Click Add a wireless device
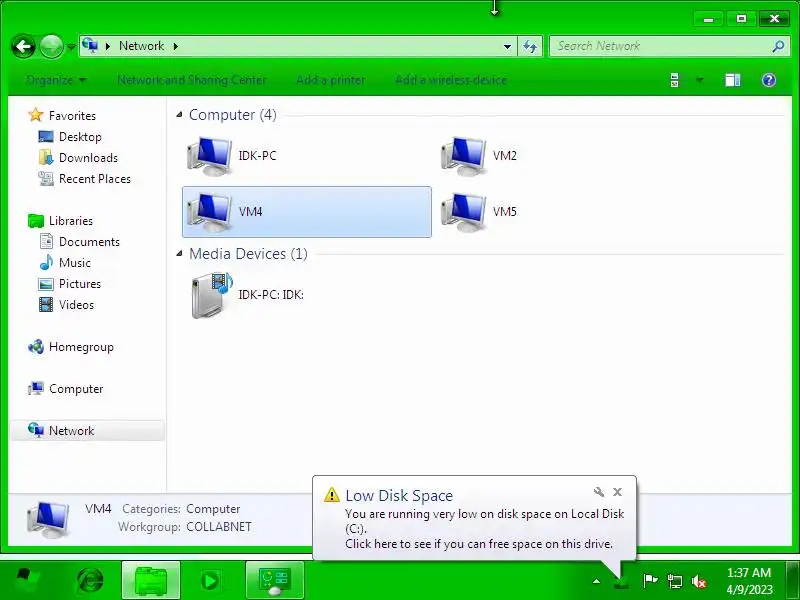The image size is (800, 600). (x=451, y=80)
